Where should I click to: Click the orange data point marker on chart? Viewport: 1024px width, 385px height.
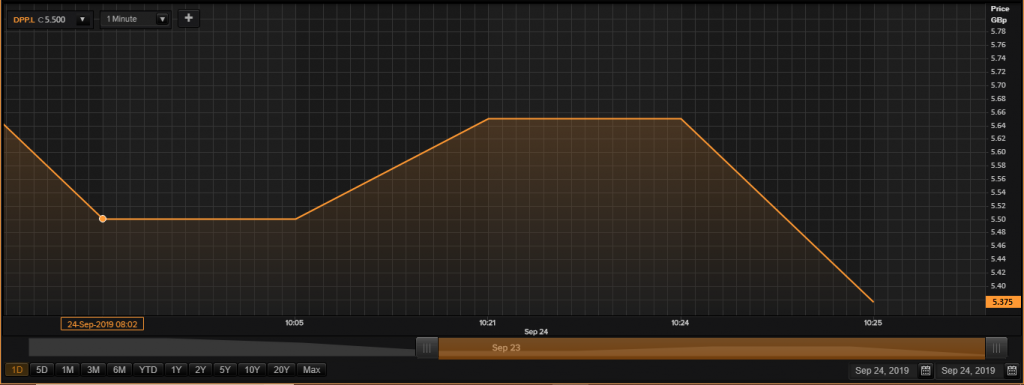(x=103, y=219)
